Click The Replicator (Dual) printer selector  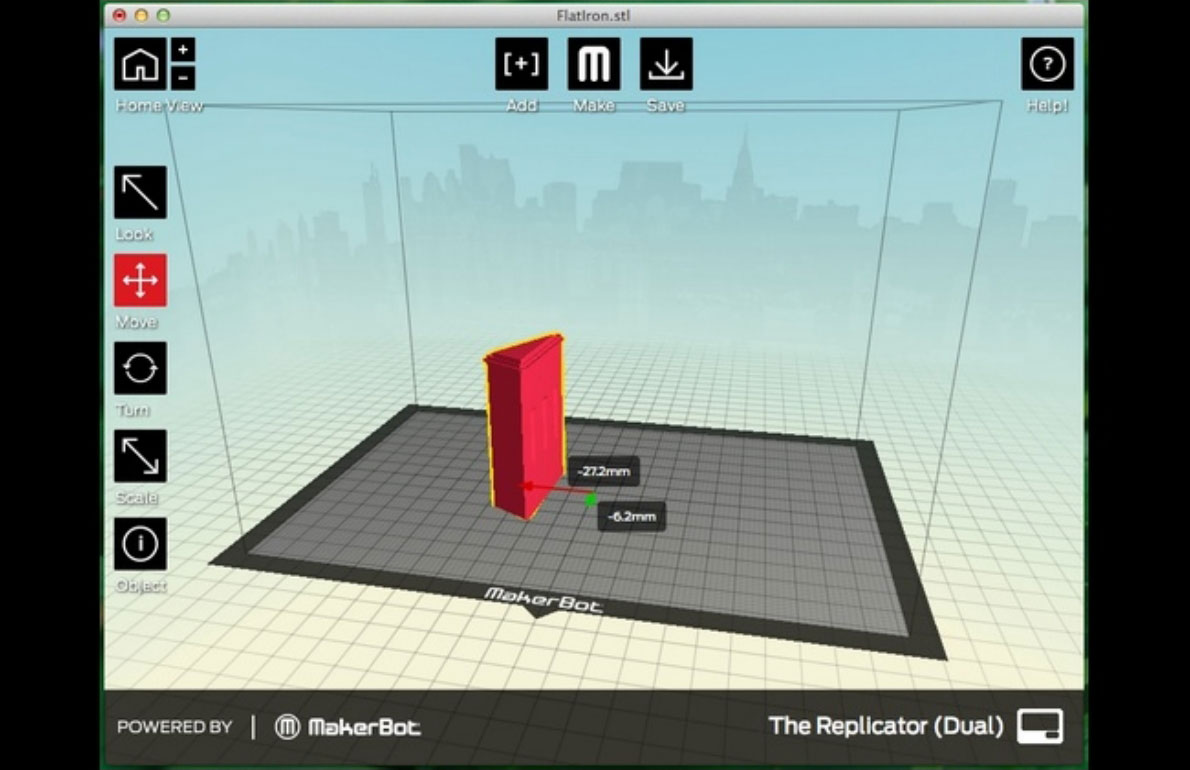pyautogui.click(x=886, y=726)
